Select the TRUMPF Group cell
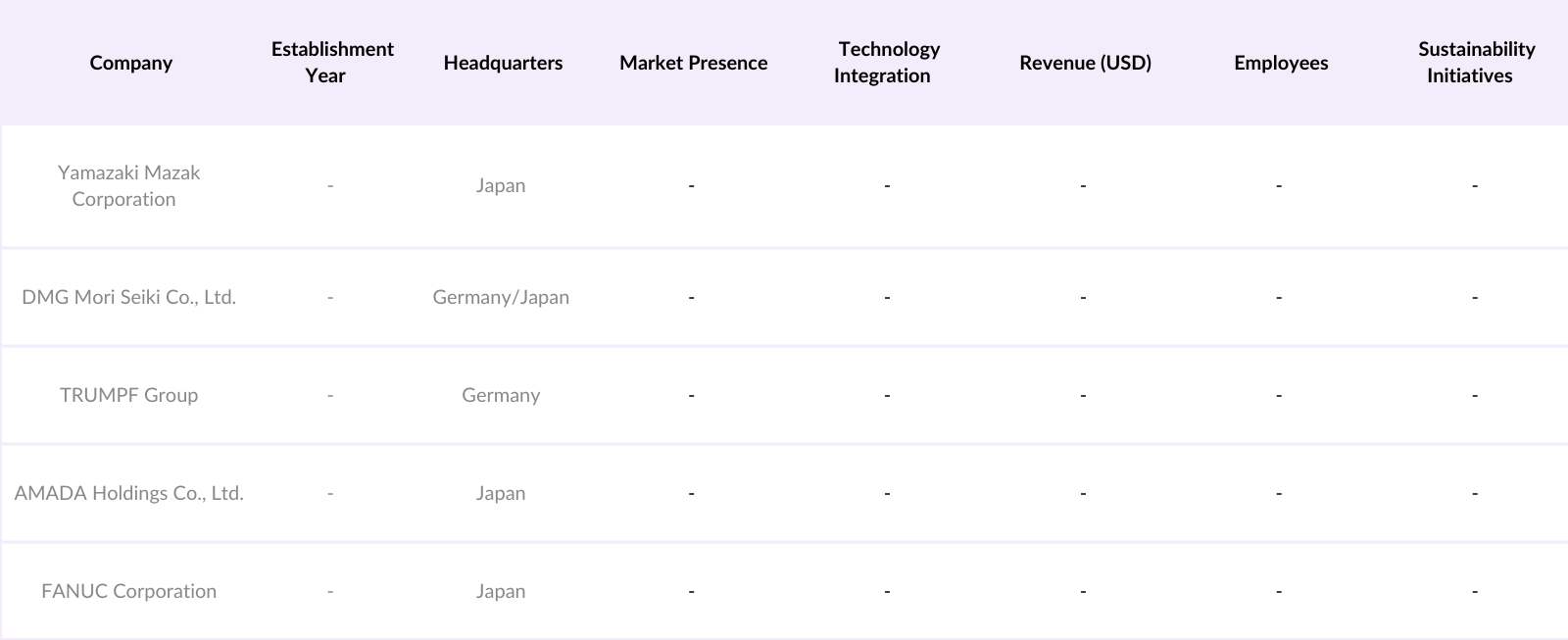The image size is (1568, 640). 128,395
